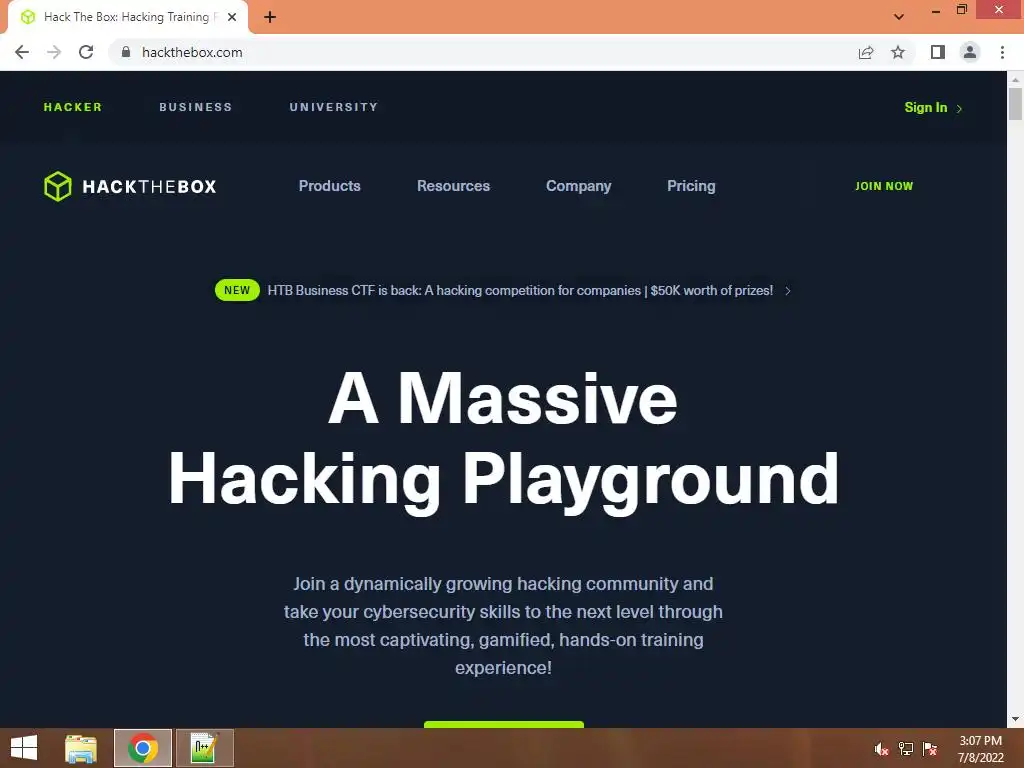The height and width of the screenshot is (768, 1024).
Task: Click the arrow after CTF announcement
Action: [788, 291]
